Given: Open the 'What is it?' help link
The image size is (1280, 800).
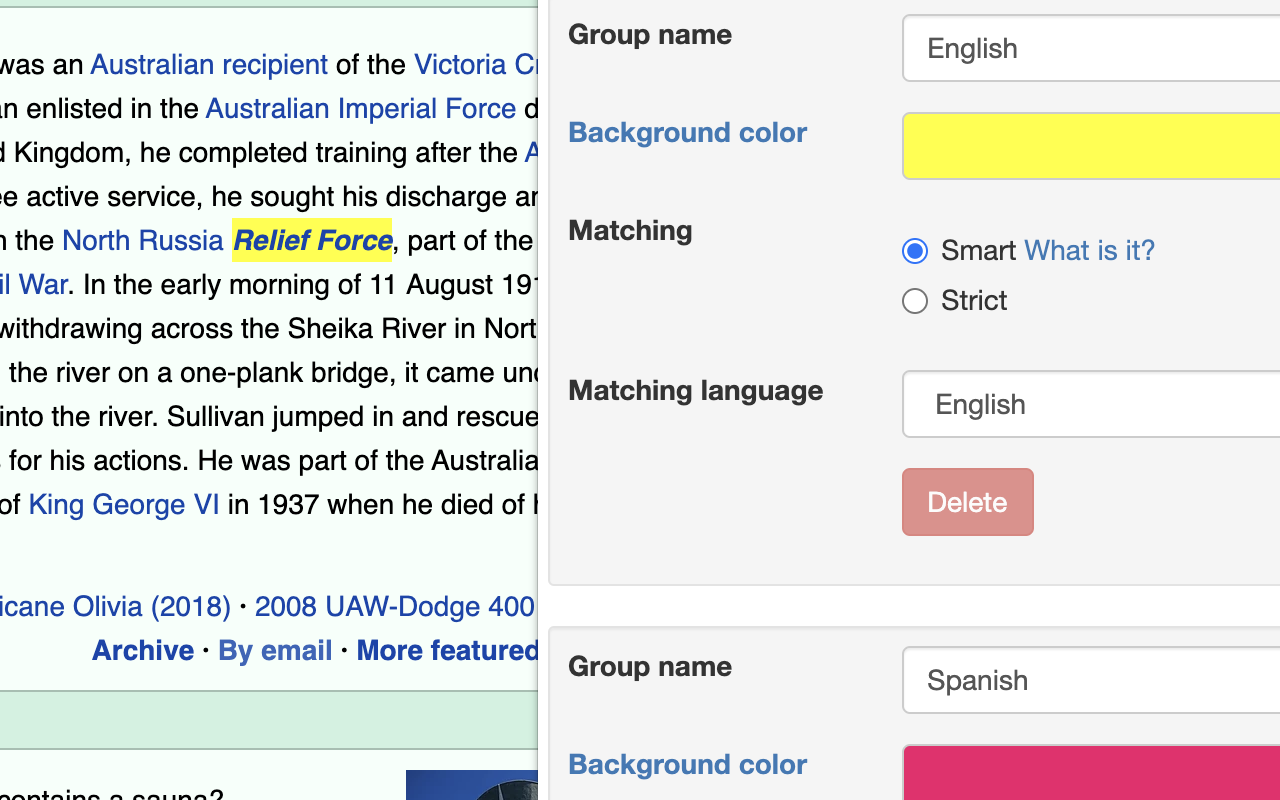Looking at the screenshot, I should (x=1089, y=250).
